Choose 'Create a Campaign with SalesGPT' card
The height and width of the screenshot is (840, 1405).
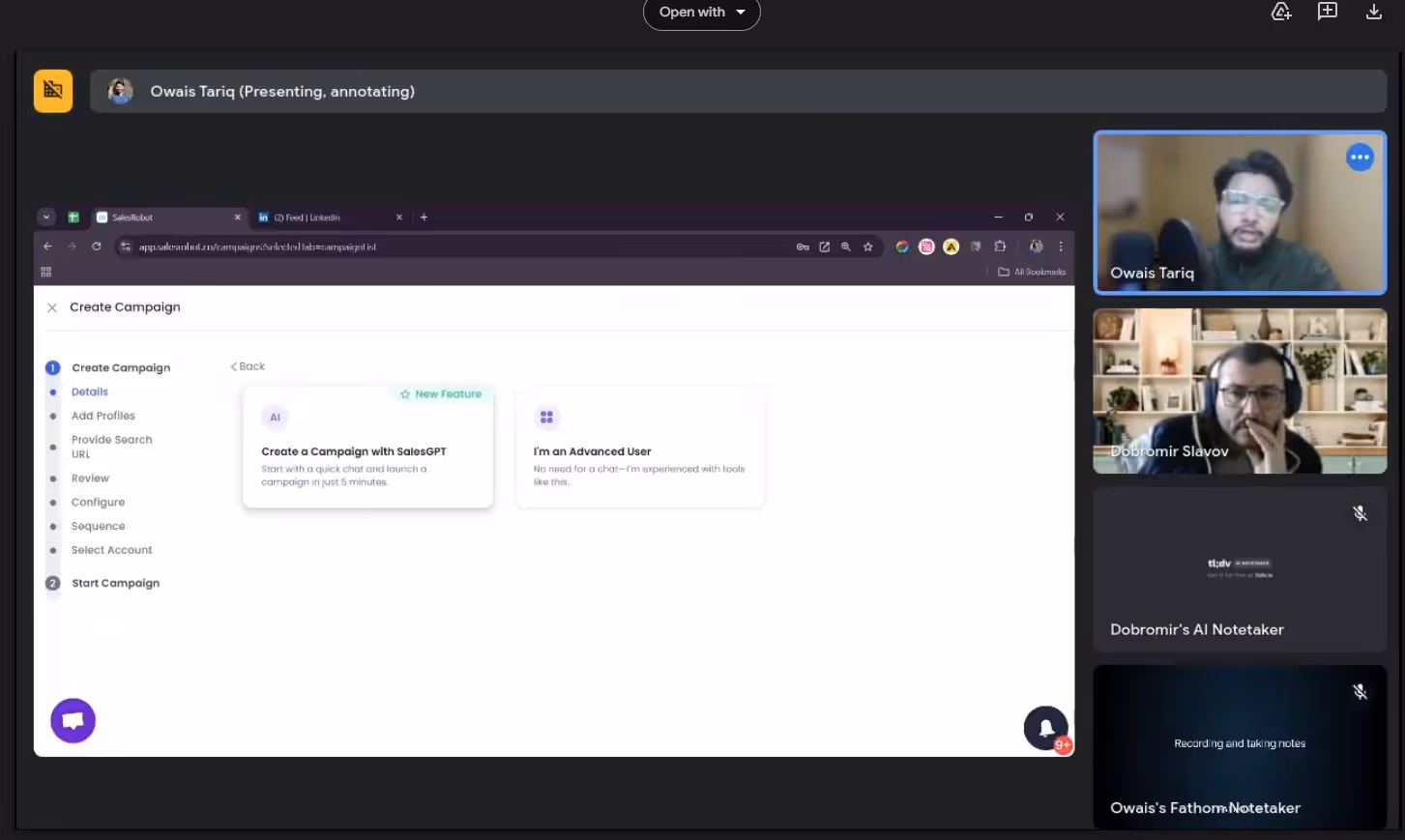367,445
